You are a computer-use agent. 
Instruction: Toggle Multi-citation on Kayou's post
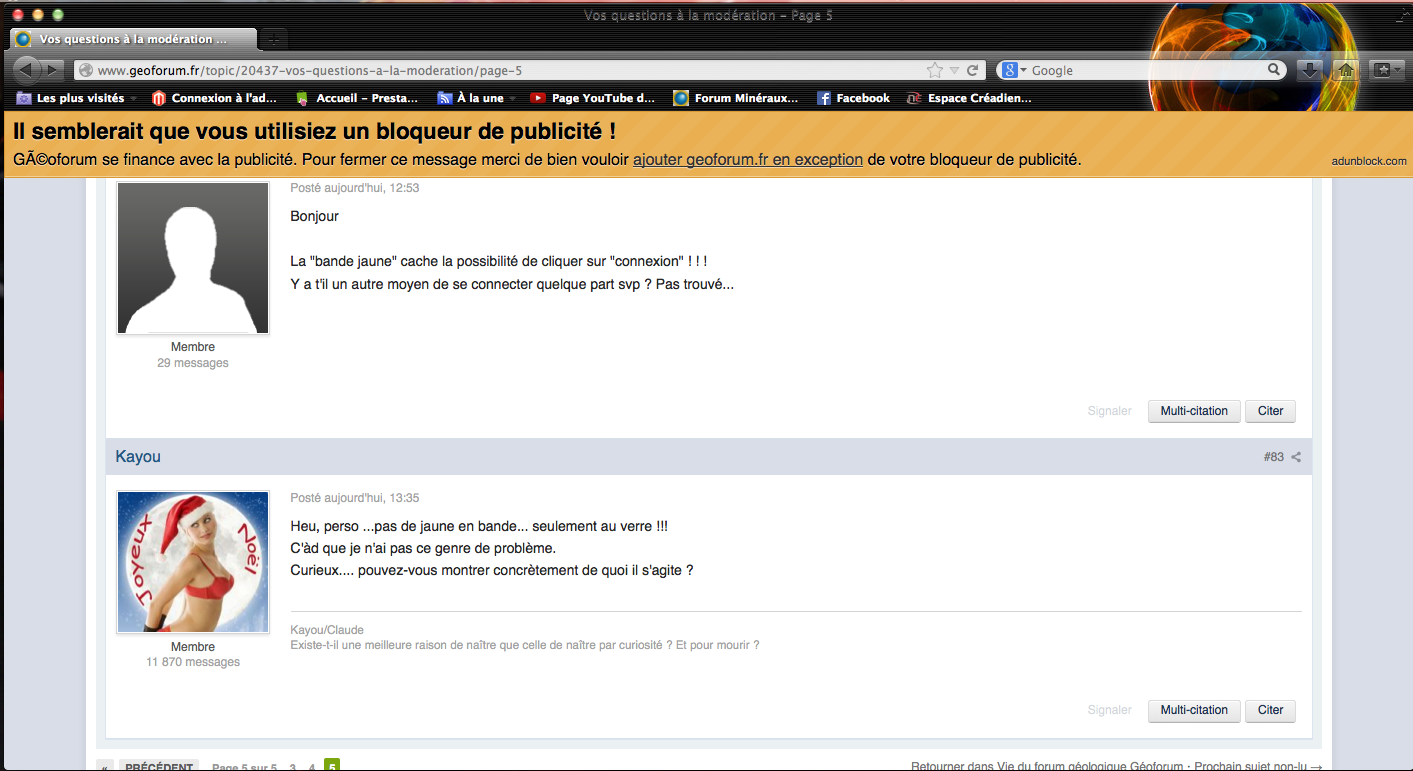pos(1193,710)
